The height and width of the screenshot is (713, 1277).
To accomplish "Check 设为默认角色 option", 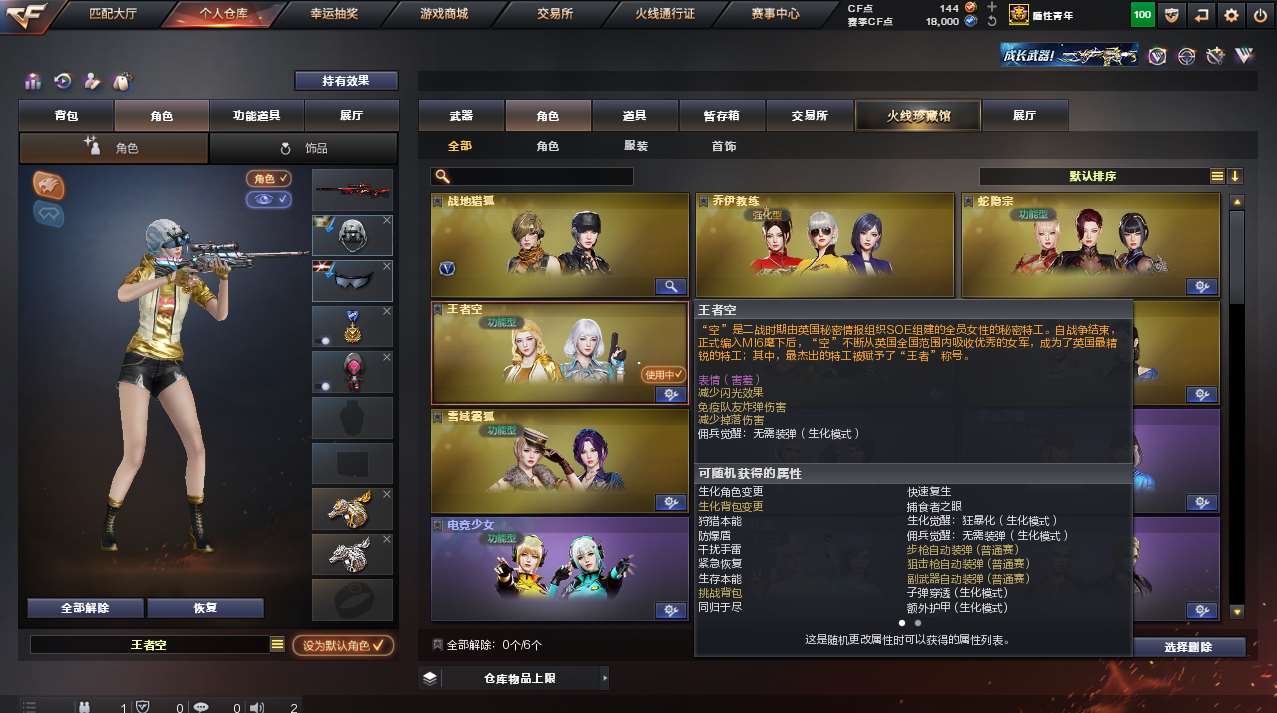I will coord(343,645).
